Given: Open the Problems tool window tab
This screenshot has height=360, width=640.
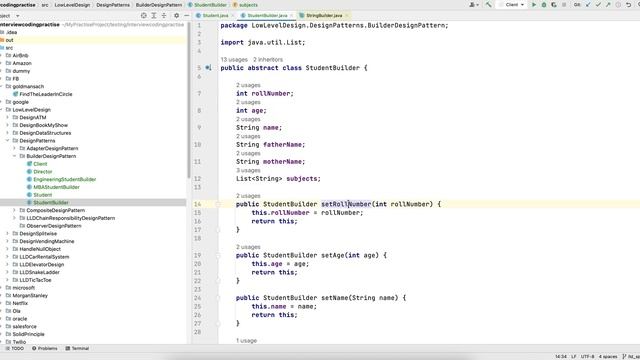Looking at the screenshot, I should 44,348.
